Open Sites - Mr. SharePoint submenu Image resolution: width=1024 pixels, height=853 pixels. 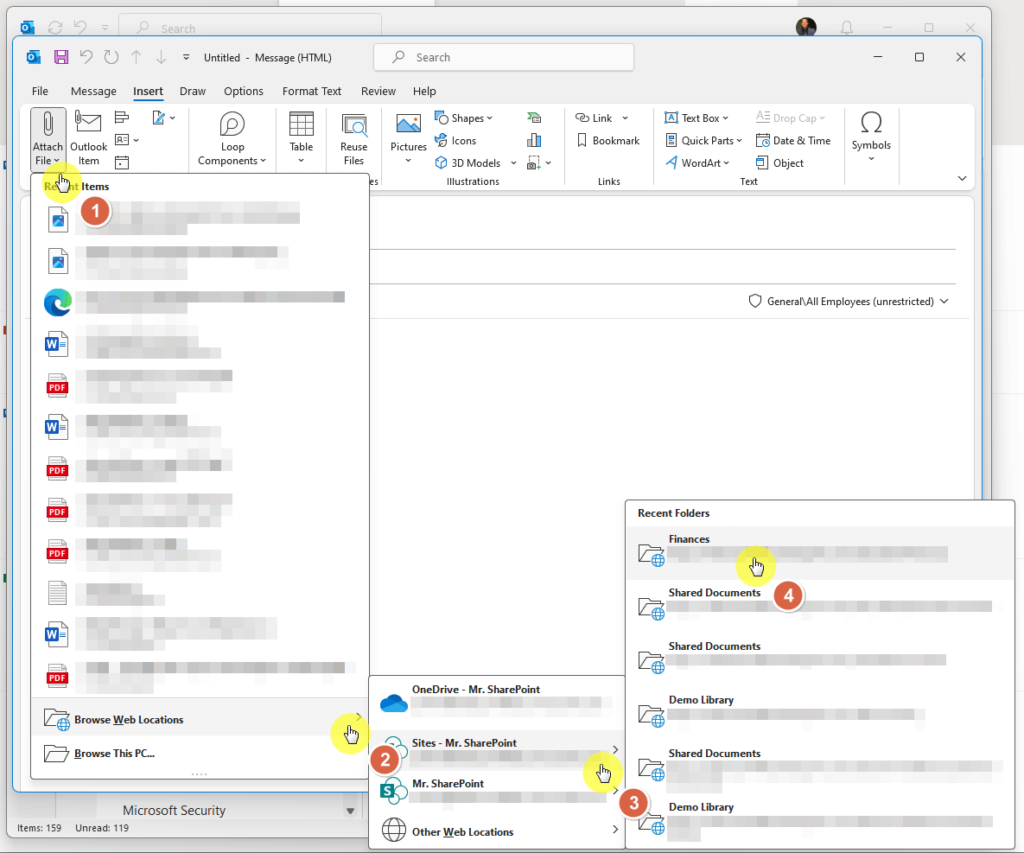pos(498,750)
